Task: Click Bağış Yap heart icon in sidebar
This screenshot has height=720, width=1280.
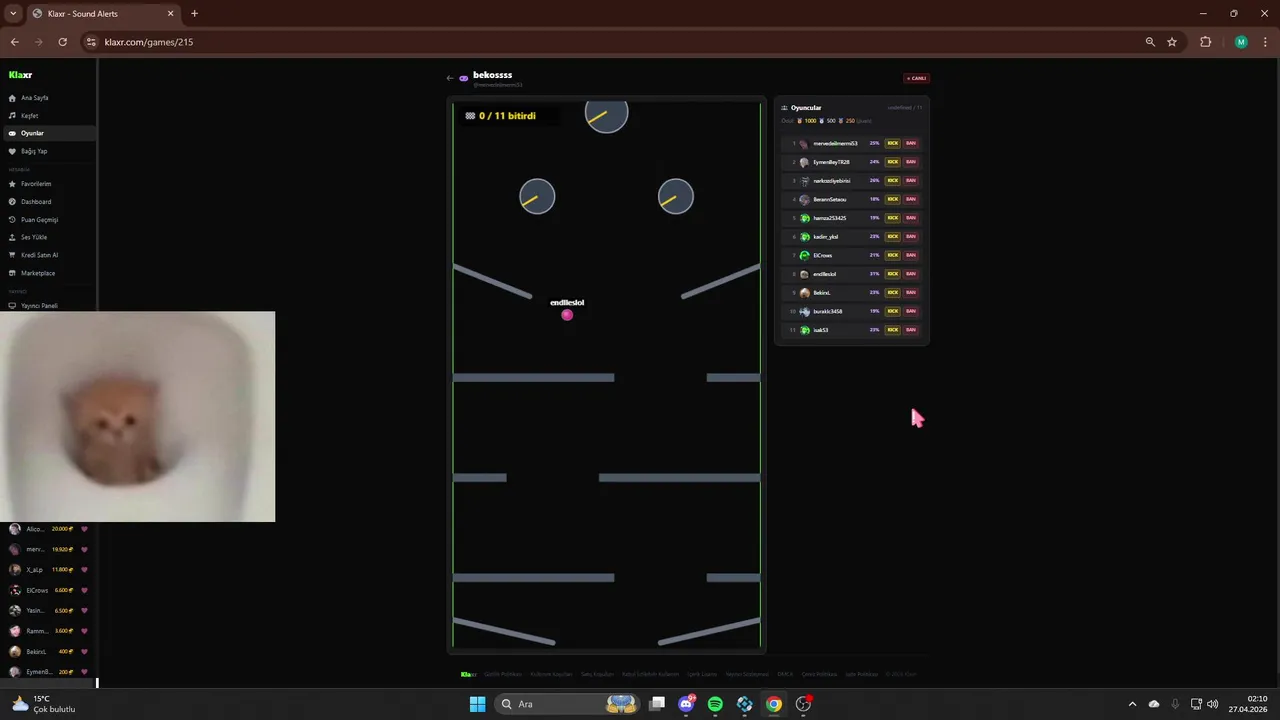Action: coord(12,151)
